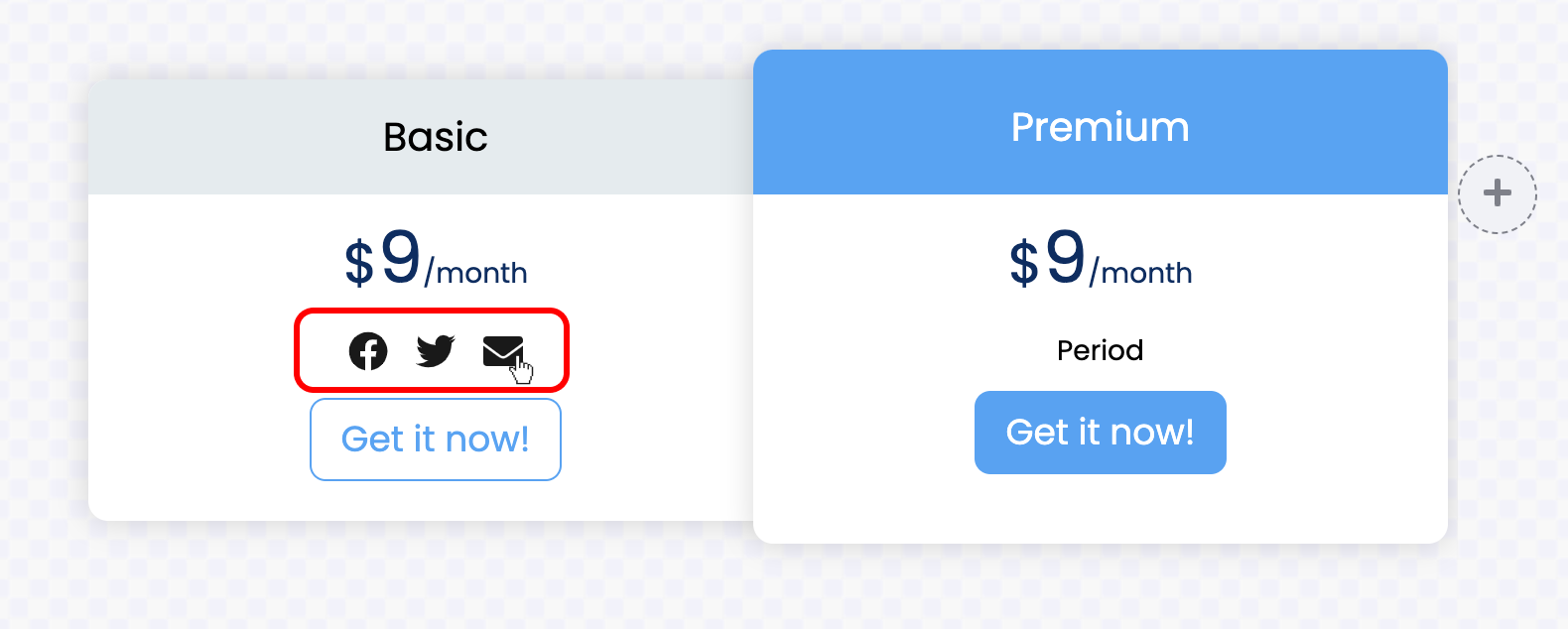Click the Facebook icon in Basic plan
The width and height of the screenshot is (1568, 629).
368,351
